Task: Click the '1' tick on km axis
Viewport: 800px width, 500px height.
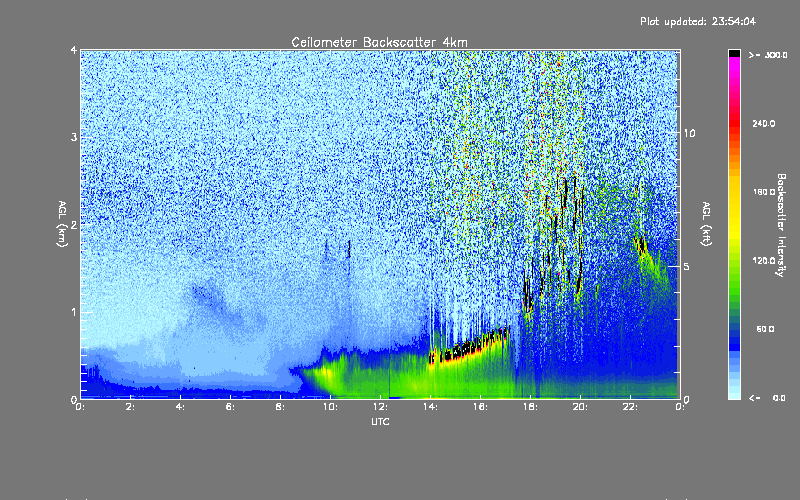Action: tap(74, 312)
